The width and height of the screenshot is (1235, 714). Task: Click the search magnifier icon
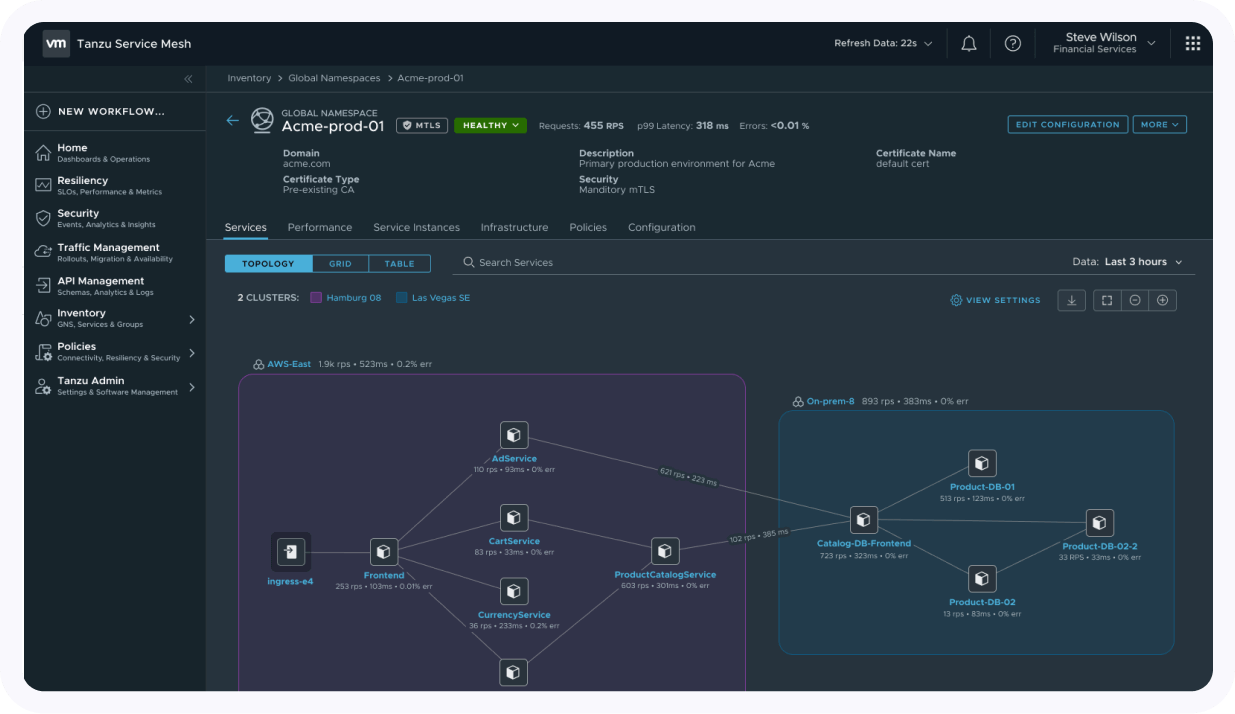click(x=469, y=263)
